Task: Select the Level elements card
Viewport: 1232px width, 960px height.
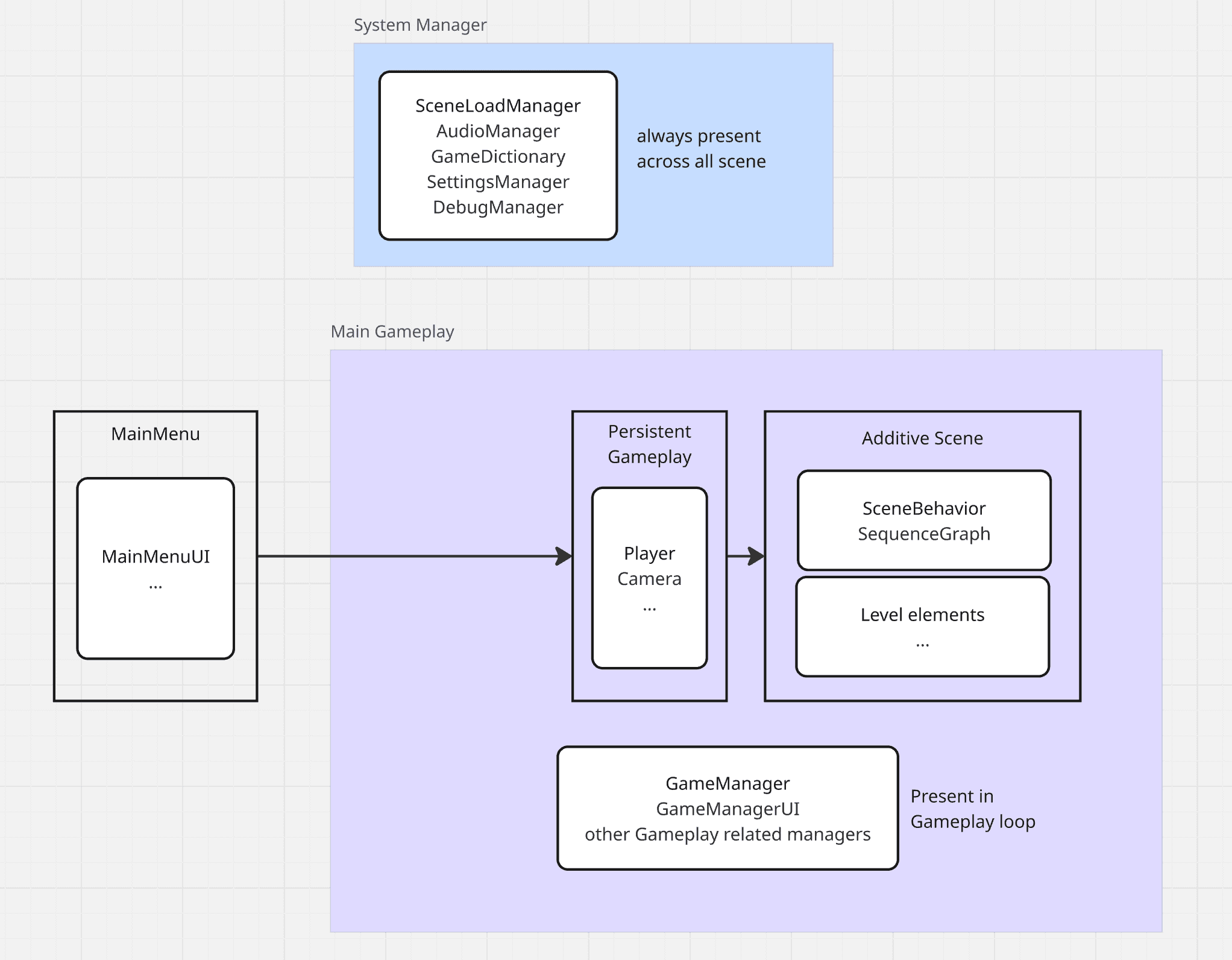Action: point(923,627)
